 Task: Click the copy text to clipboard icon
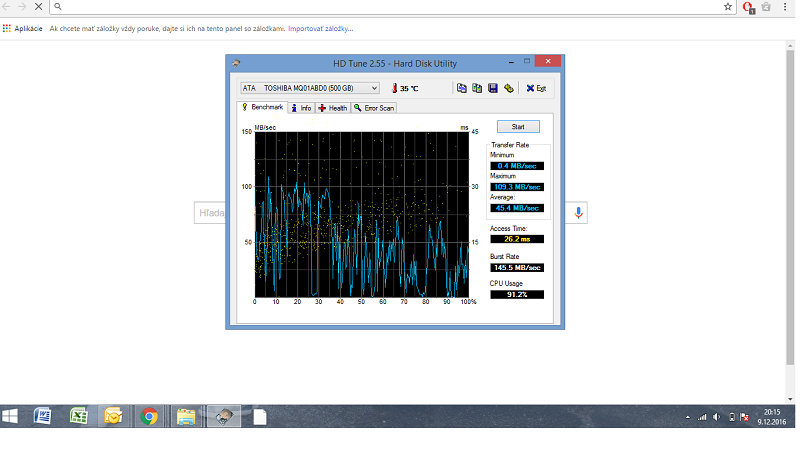pos(461,88)
